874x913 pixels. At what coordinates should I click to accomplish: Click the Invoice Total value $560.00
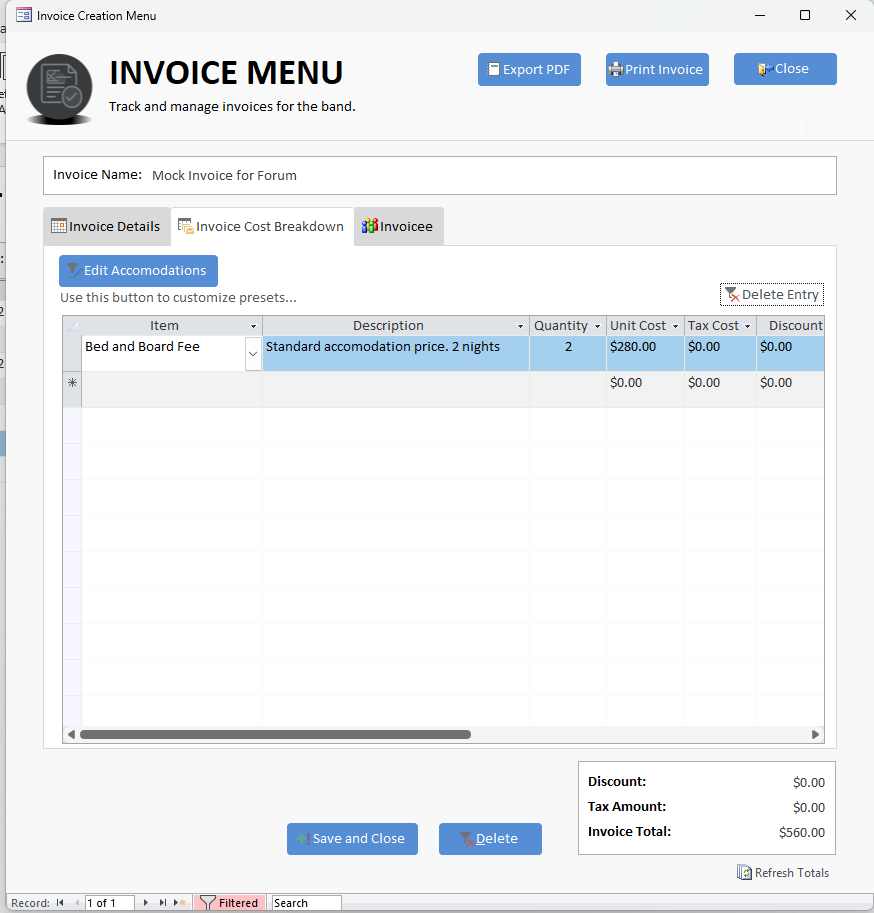(802, 833)
